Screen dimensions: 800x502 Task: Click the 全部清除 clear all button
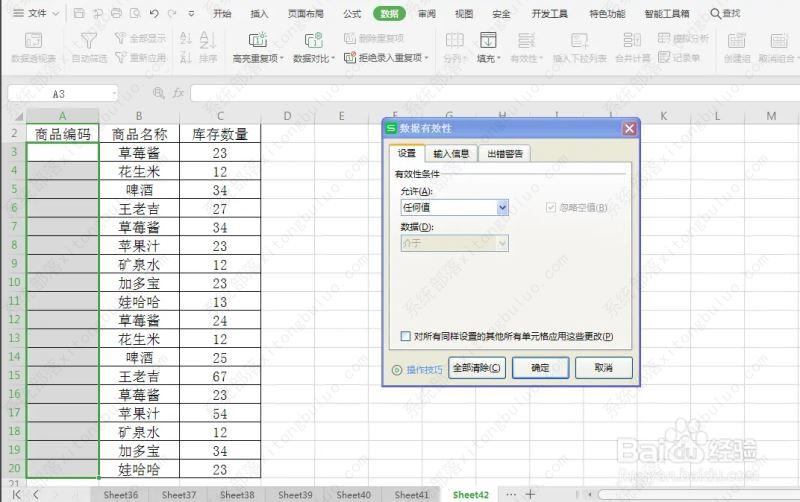tap(477, 368)
